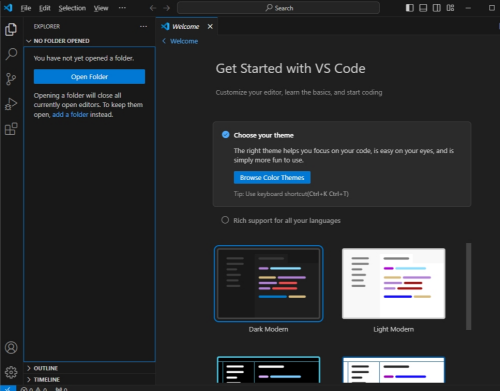Open the Run and Debug view
Image resolution: width=500 pixels, height=391 pixels.
click(11, 104)
